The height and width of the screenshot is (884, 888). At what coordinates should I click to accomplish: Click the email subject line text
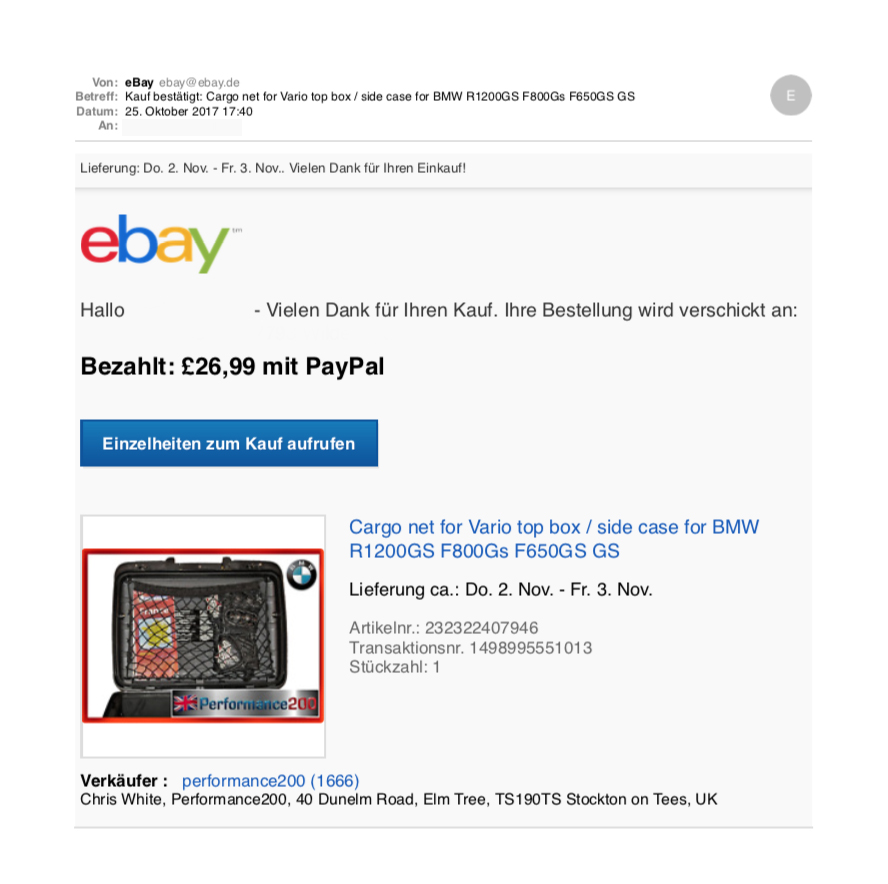[x=379, y=97]
